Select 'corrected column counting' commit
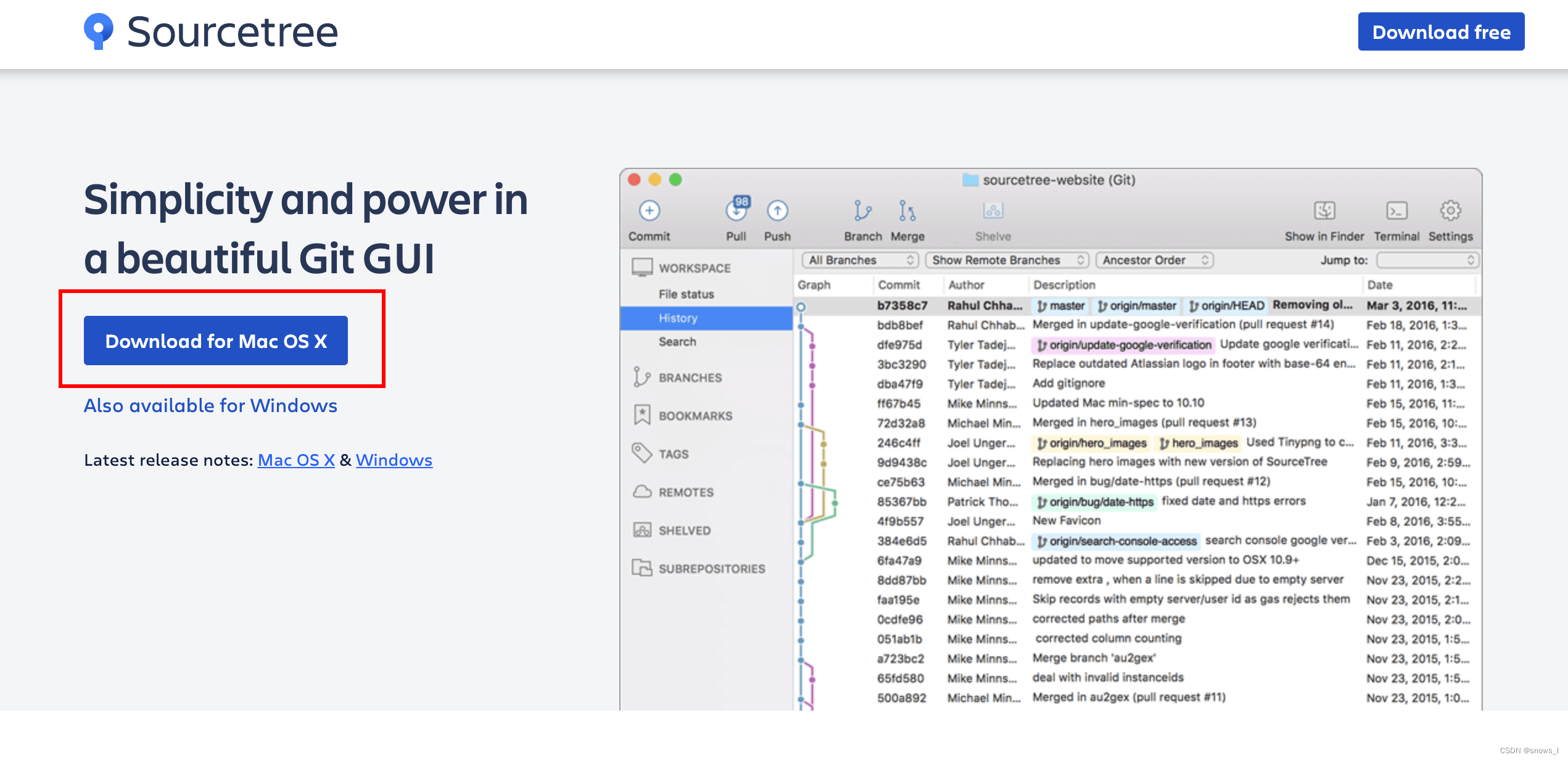Viewport: 1568px width, 760px height. point(1137,639)
